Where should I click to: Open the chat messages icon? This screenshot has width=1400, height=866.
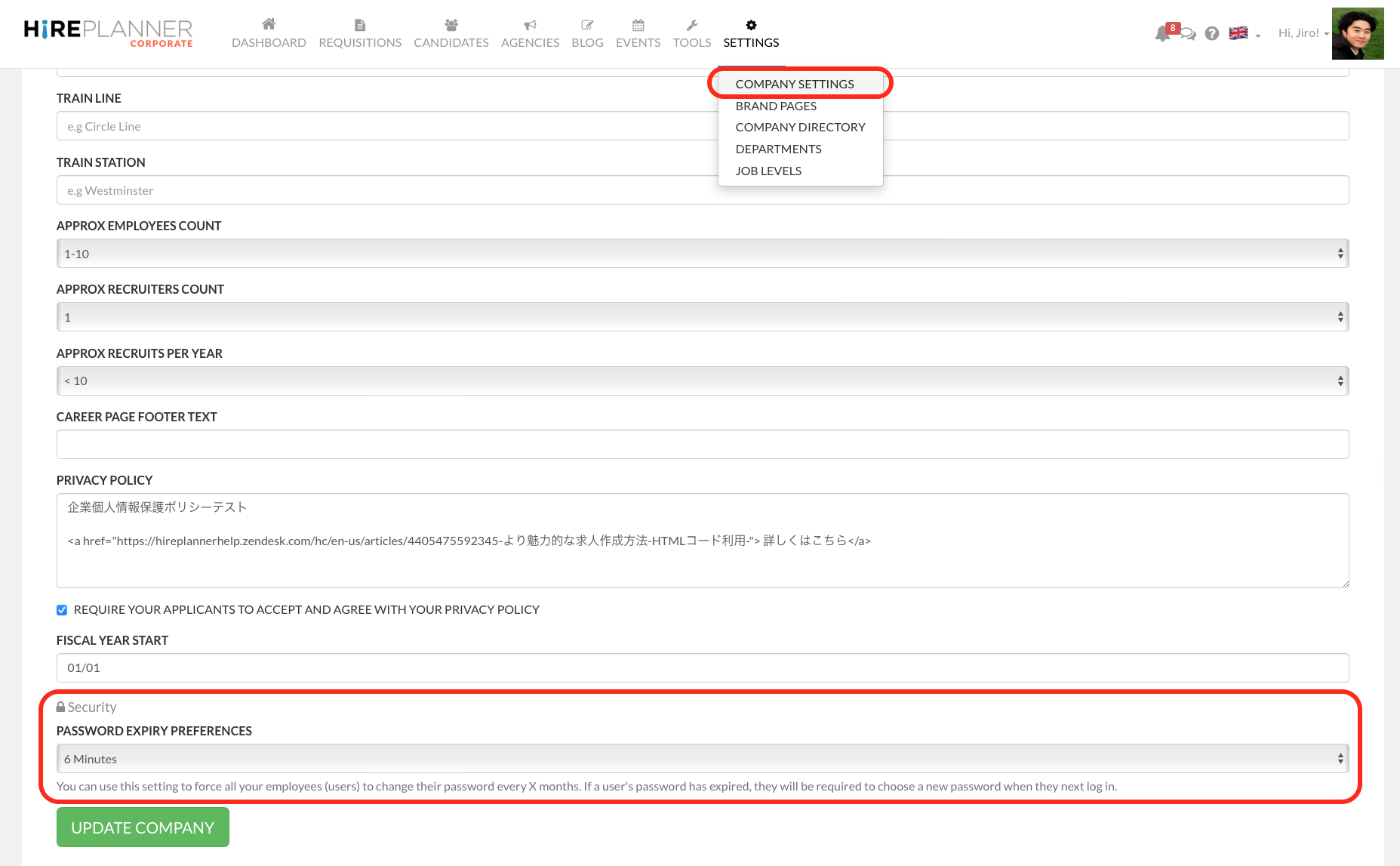(x=1188, y=34)
